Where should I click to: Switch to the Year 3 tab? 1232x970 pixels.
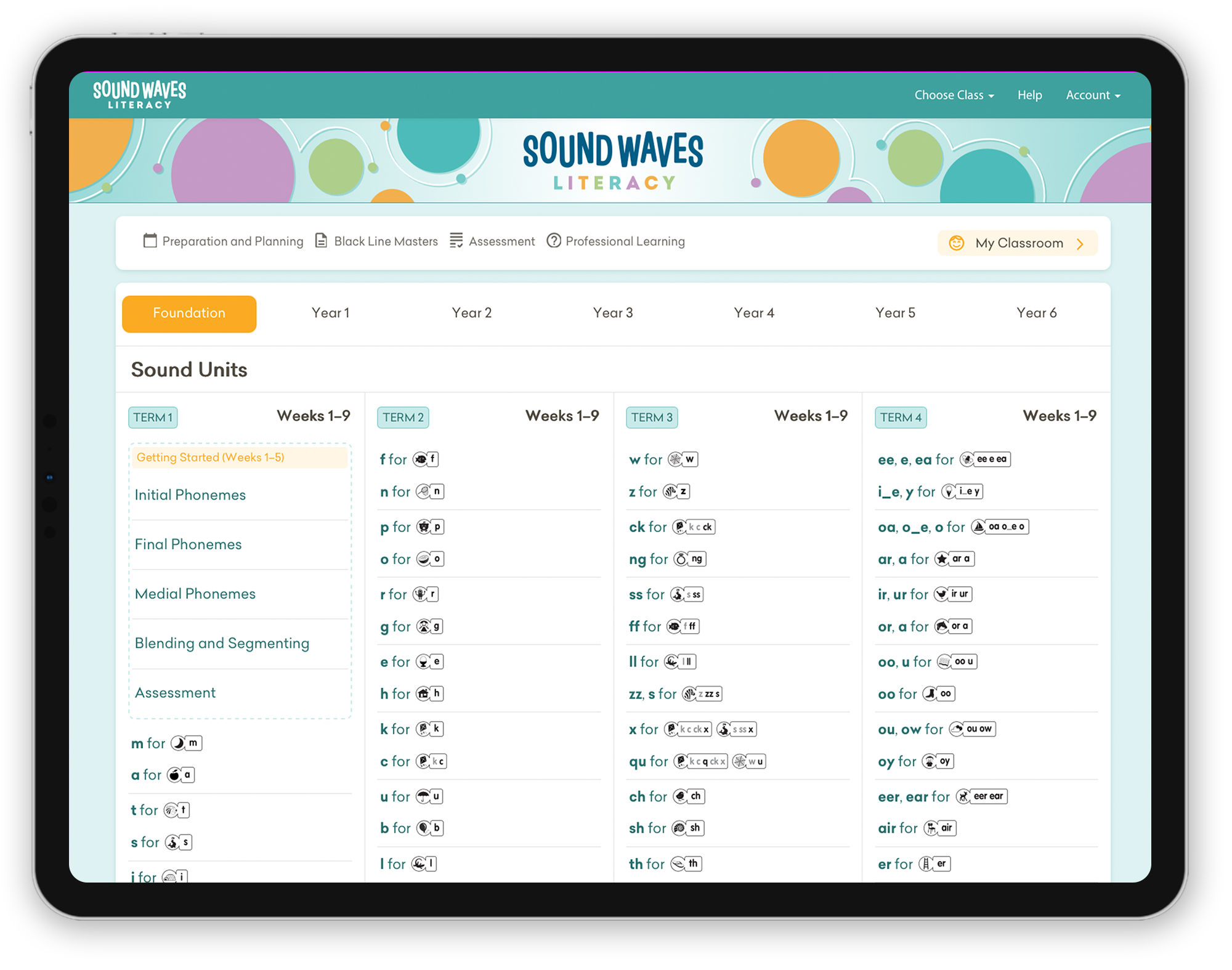[613, 313]
